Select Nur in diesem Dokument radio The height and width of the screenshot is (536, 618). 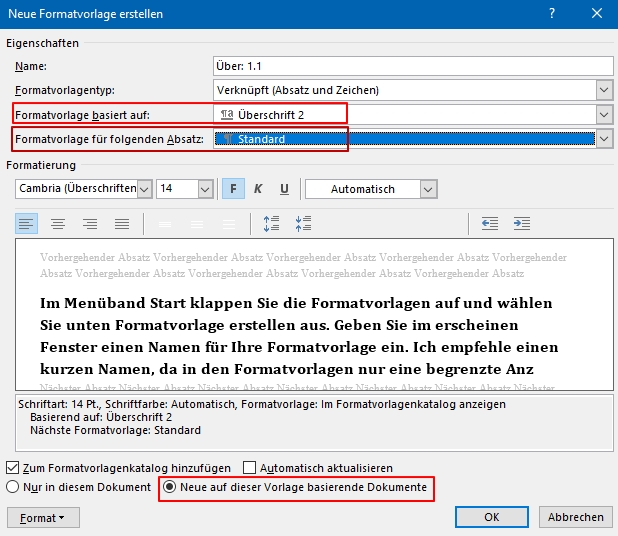tap(13, 487)
